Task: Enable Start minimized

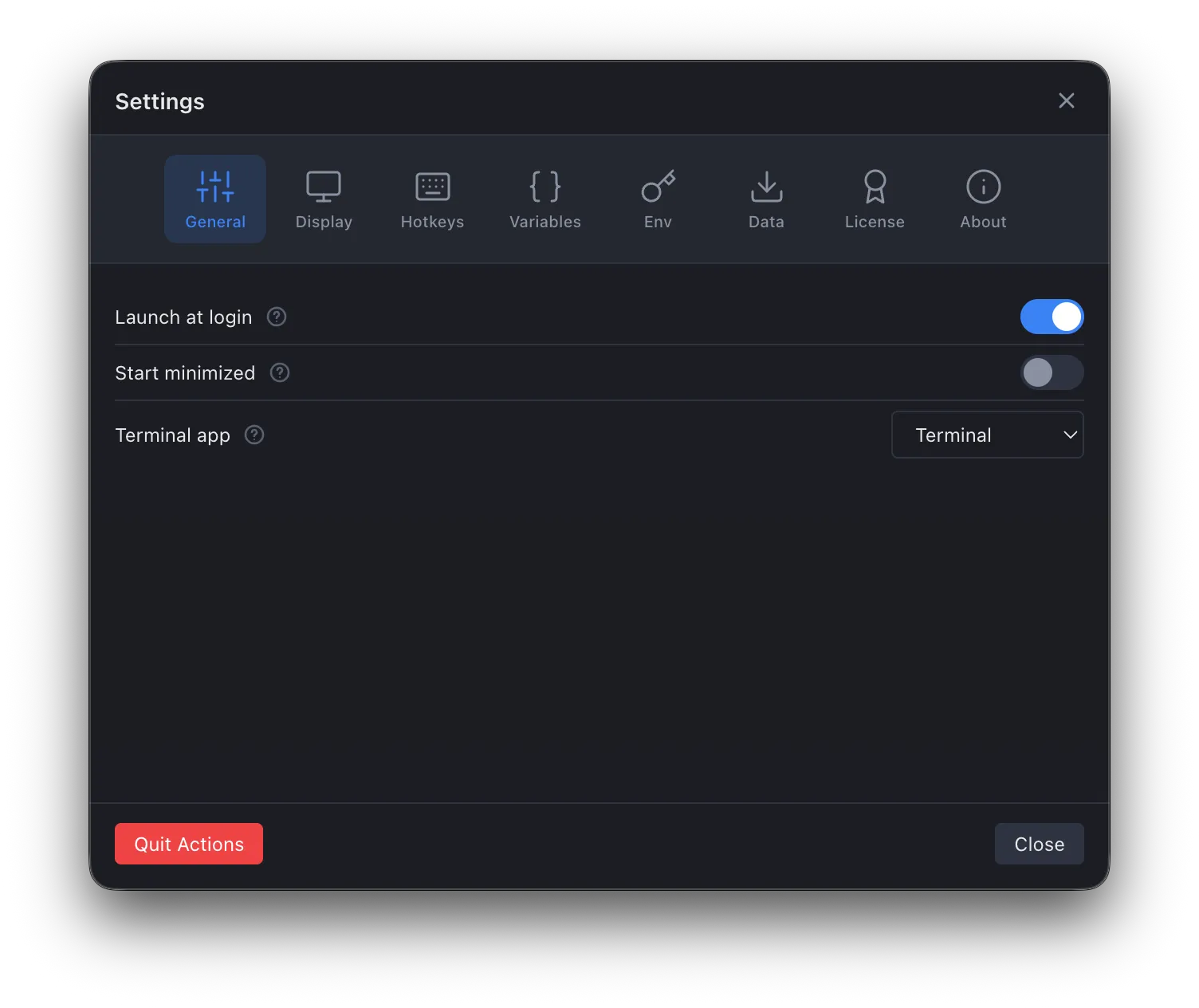Action: [x=1052, y=372]
